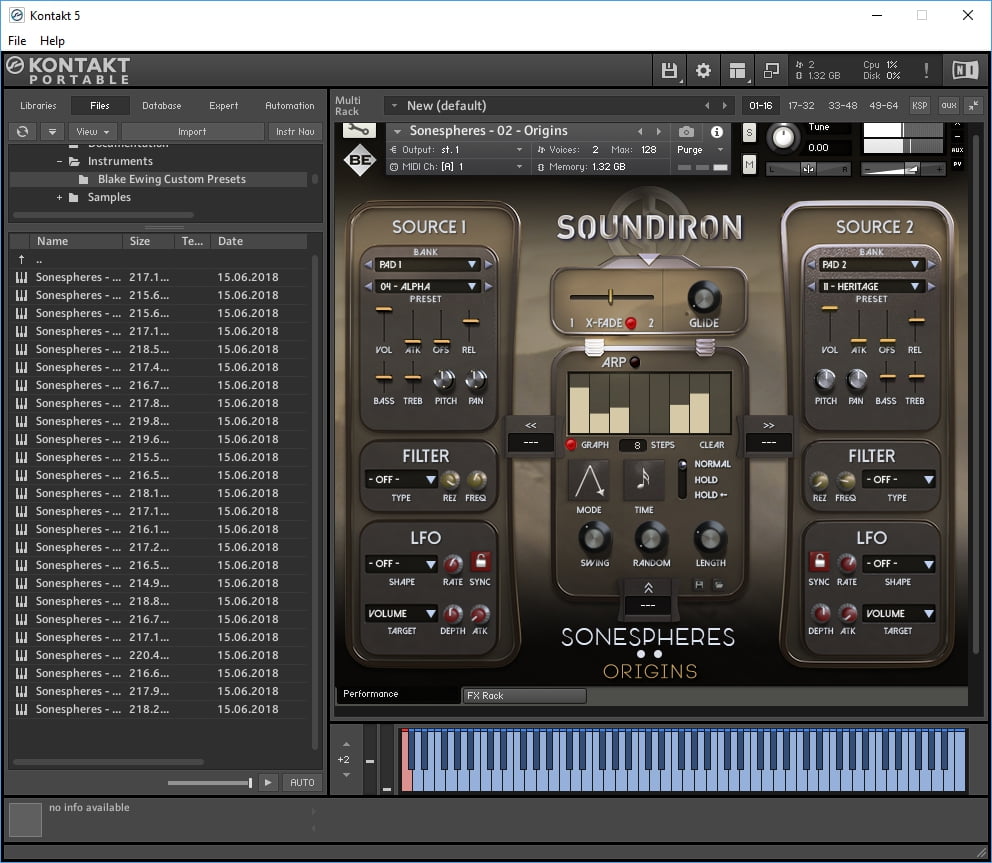Viewport: 992px width, 863px height.
Task: Open the instrument wrench edit icon
Action: (x=359, y=130)
